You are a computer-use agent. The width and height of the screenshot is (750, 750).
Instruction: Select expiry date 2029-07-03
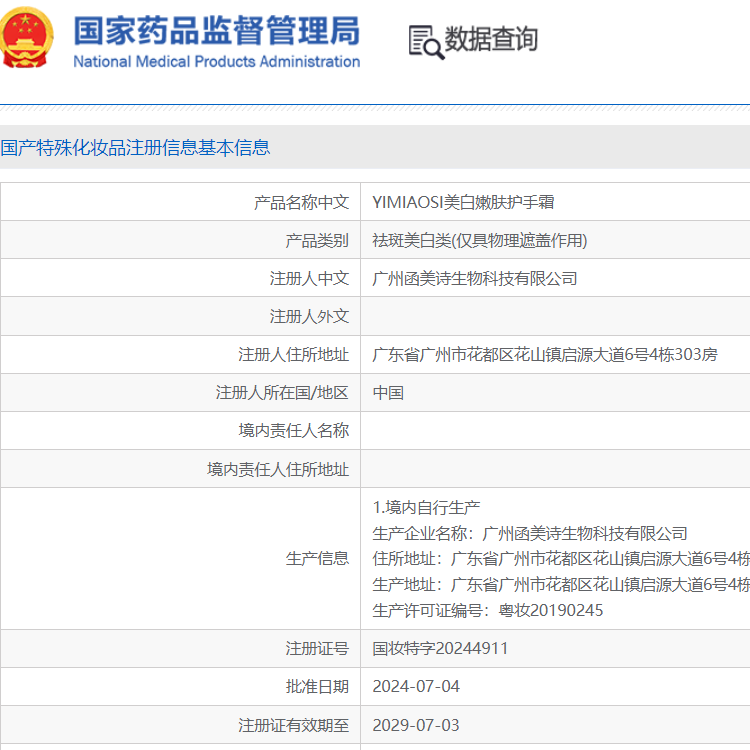click(416, 725)
